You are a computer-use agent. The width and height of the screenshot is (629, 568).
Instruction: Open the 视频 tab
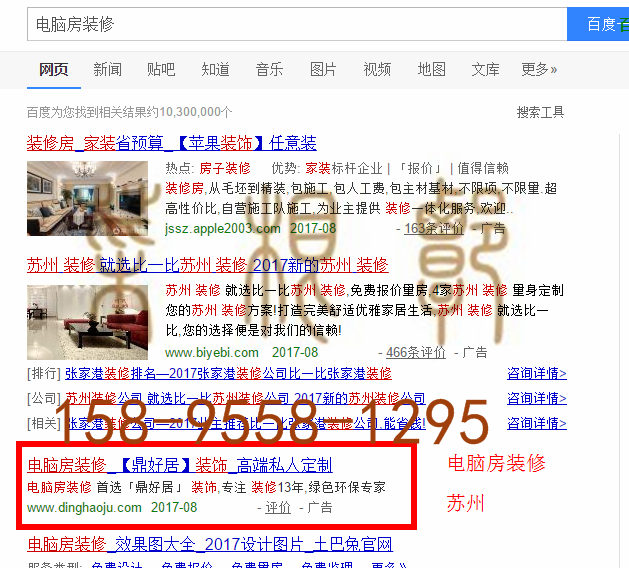coord(377,69)
